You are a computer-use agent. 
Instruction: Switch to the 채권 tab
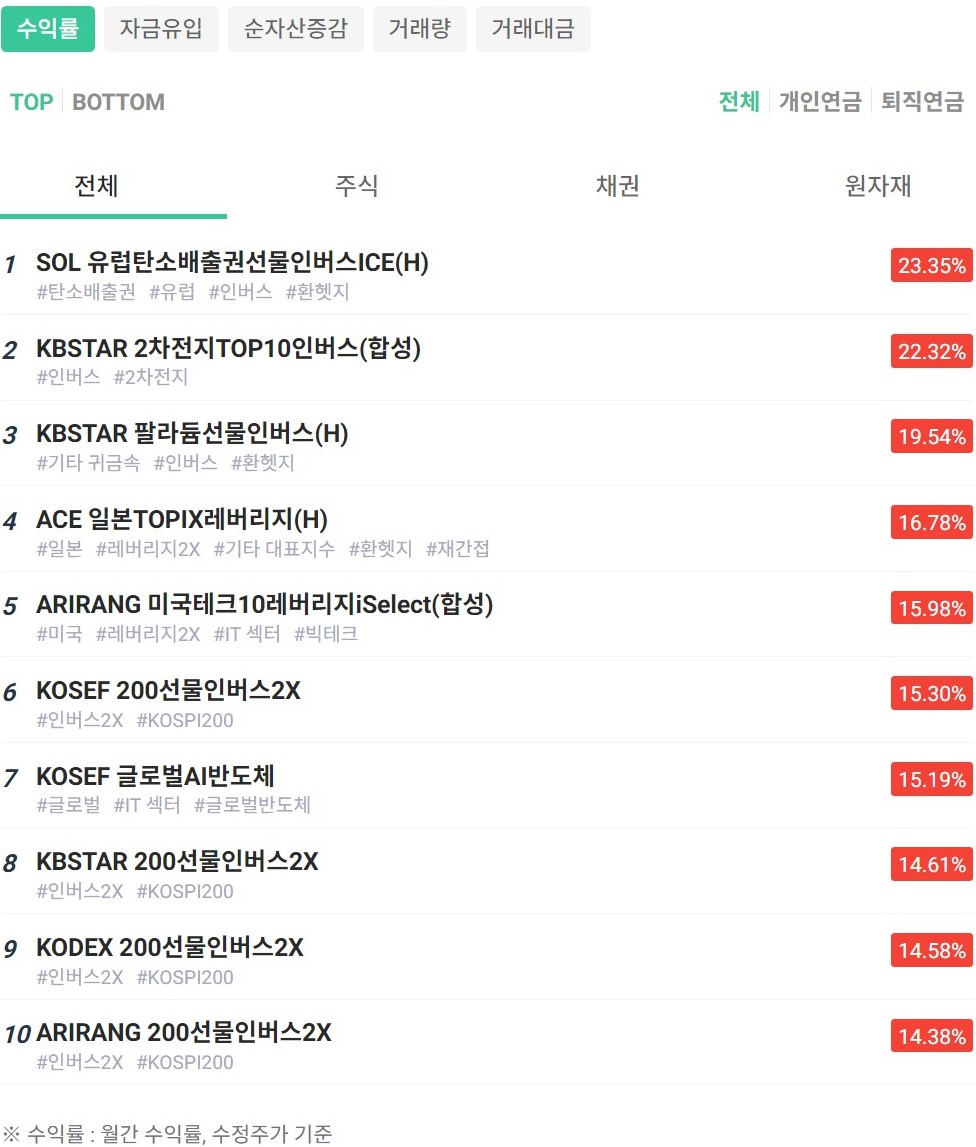click(x=617, y=186)
